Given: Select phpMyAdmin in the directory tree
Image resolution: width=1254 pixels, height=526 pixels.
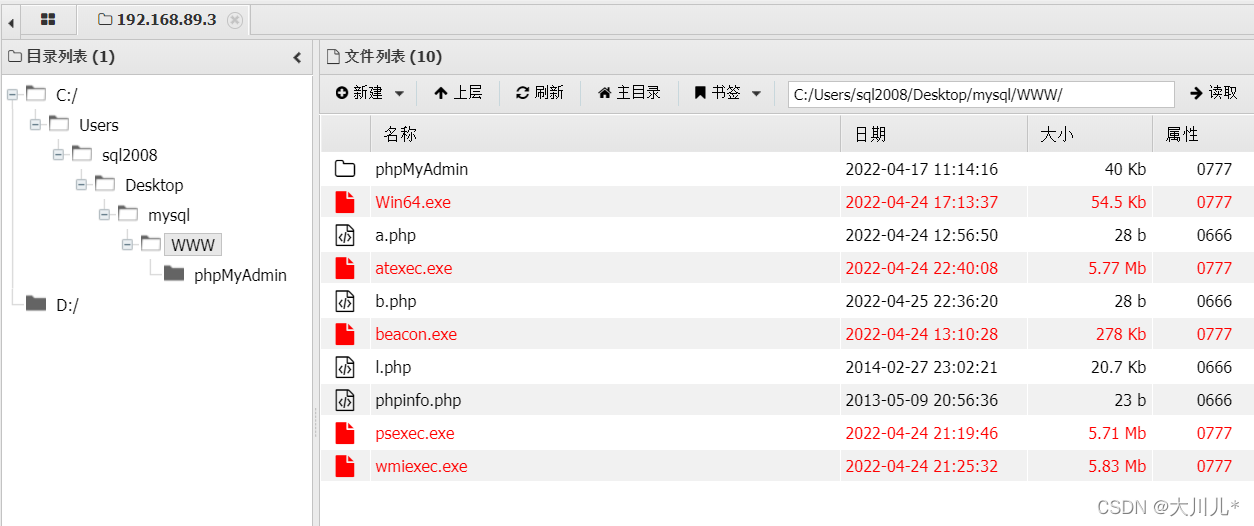Looking at the screenshot, I should pyautogui.click(x=240, y=275).
